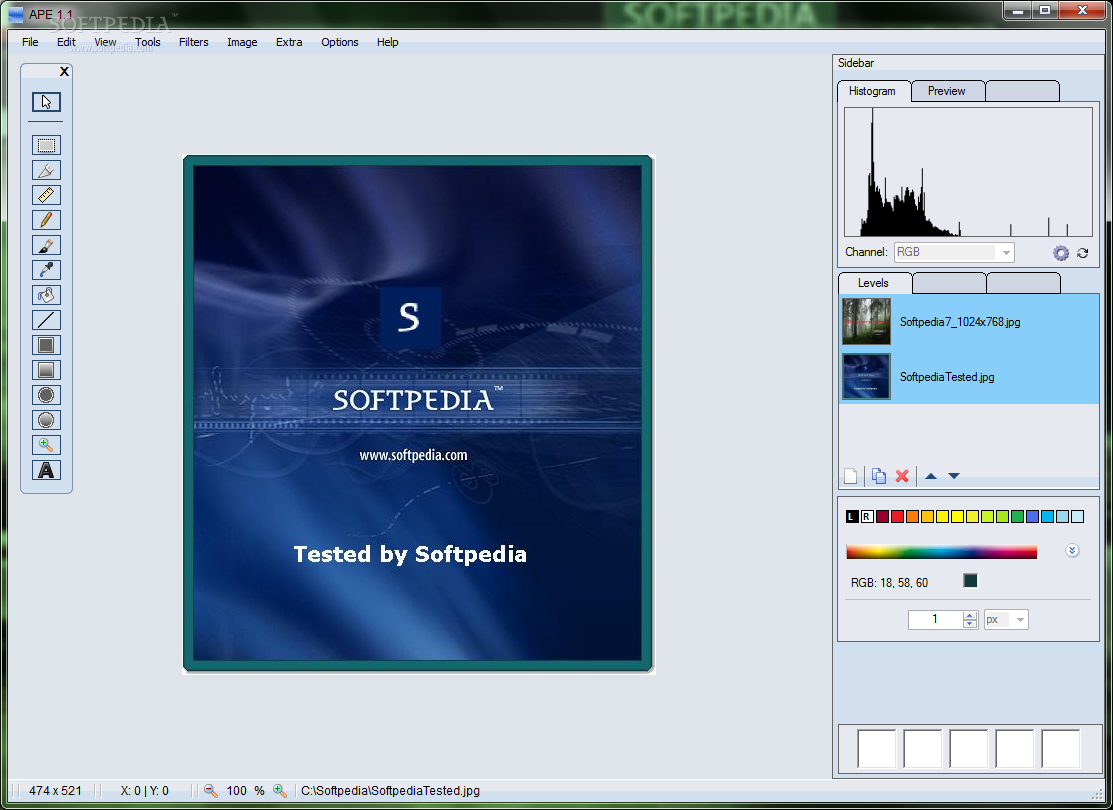Screen dimensions: 1113x810
Task: Open the Image menu
Action: click(x=242, y=42)
